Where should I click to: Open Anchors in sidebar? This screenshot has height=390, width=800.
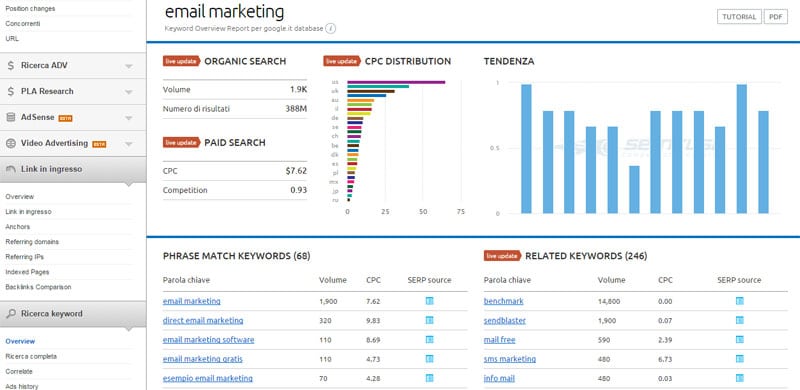coord(18,227)
